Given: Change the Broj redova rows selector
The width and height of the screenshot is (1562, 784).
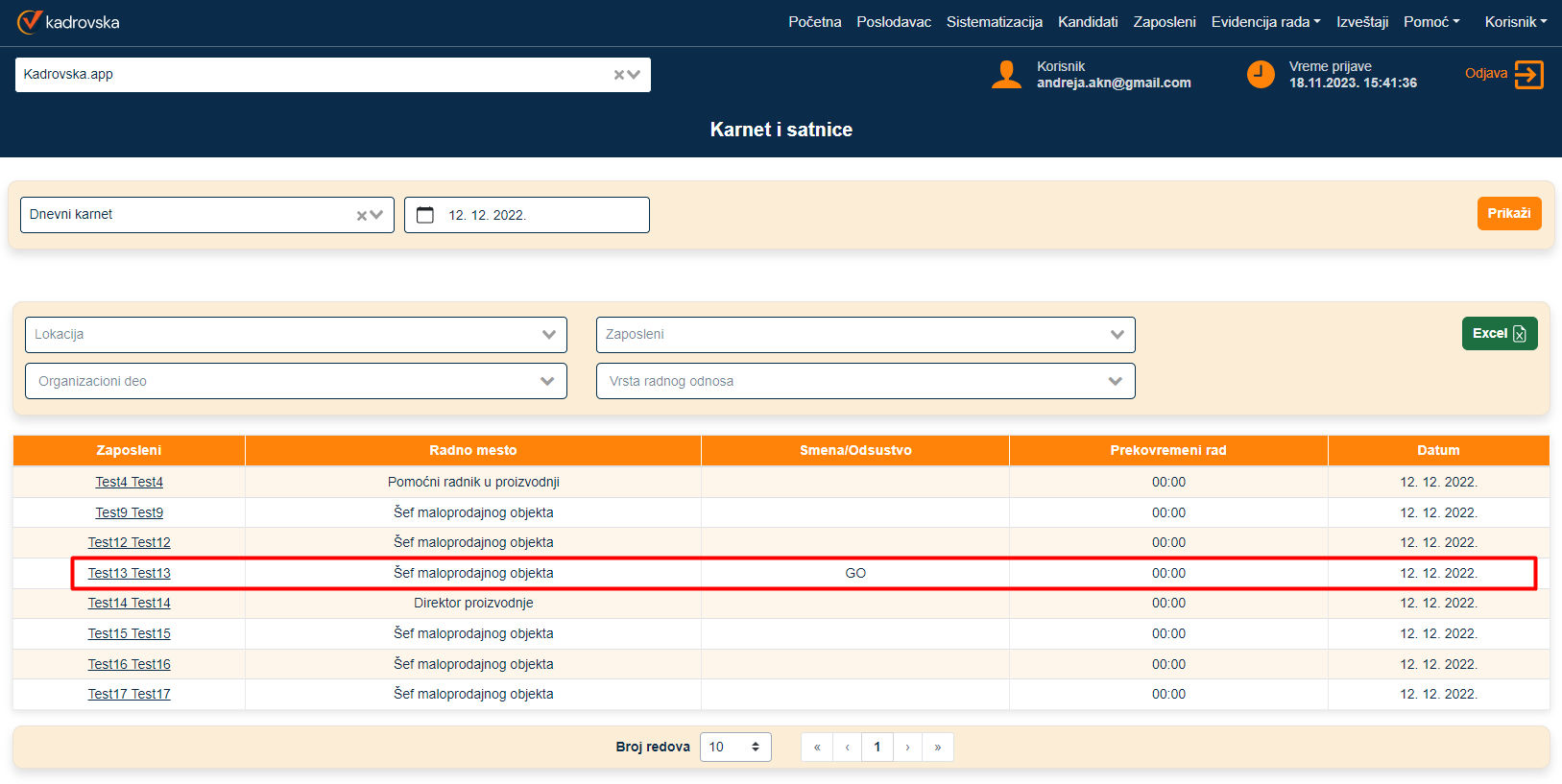Looking at the screenshot, I should pyautogui.click(x=735, y=748).
